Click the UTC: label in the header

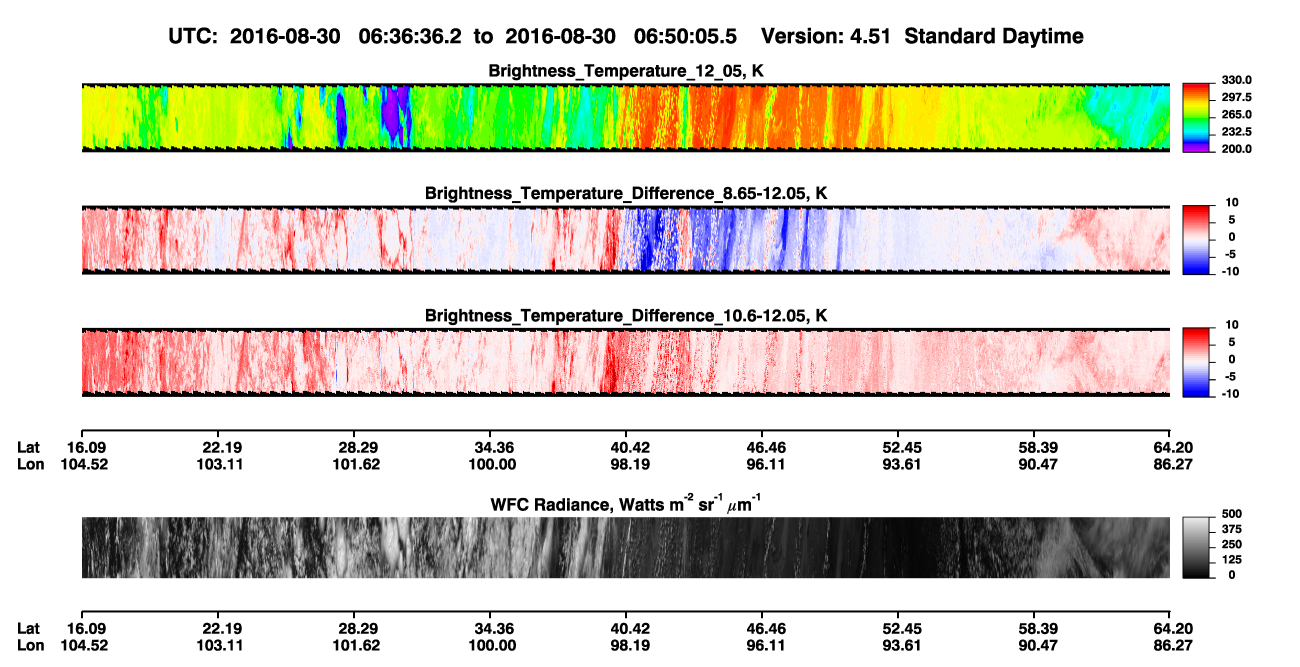point(194,36)
